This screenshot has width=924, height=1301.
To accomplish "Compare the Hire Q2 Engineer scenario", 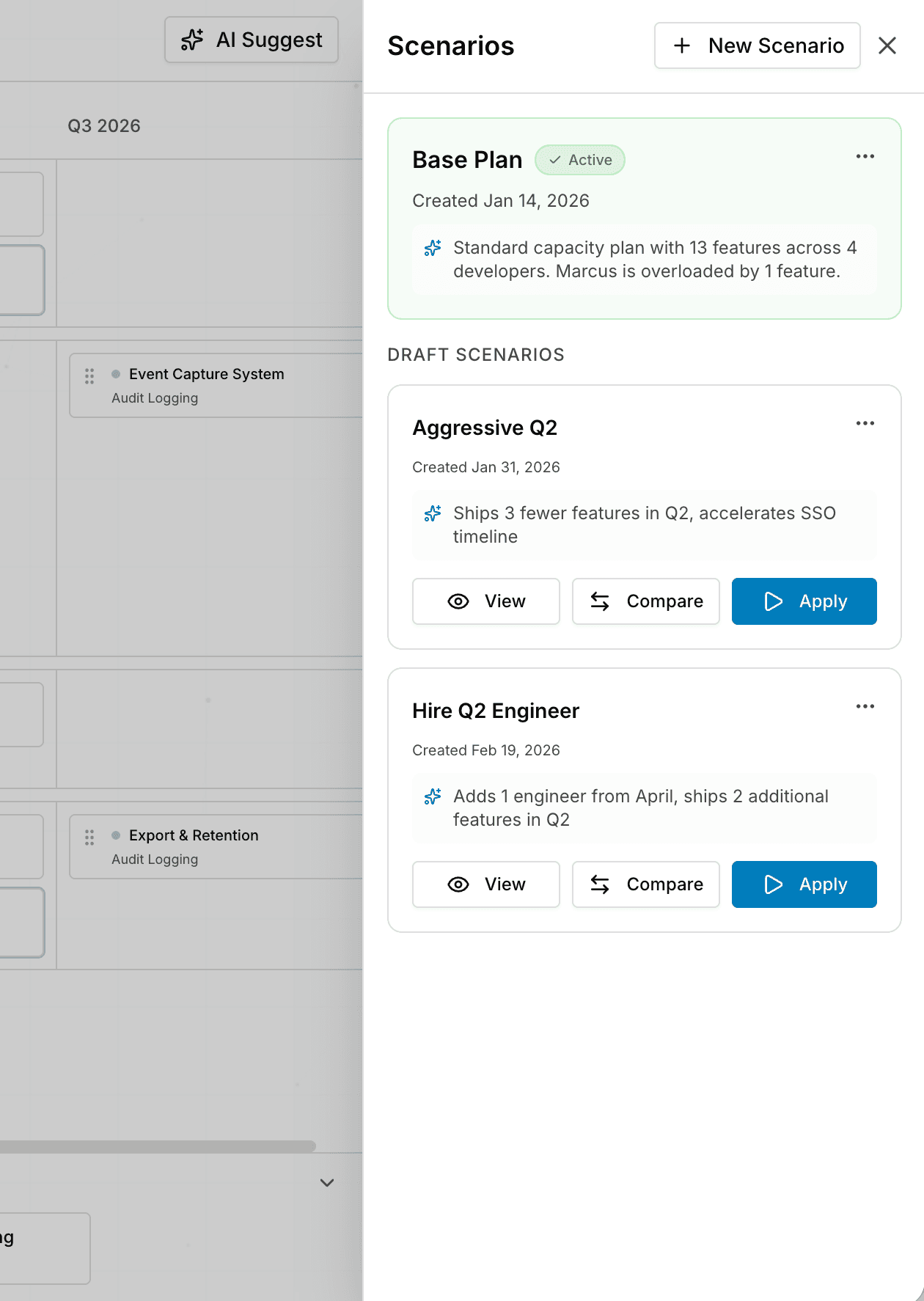I will click(x=645, y=884).
